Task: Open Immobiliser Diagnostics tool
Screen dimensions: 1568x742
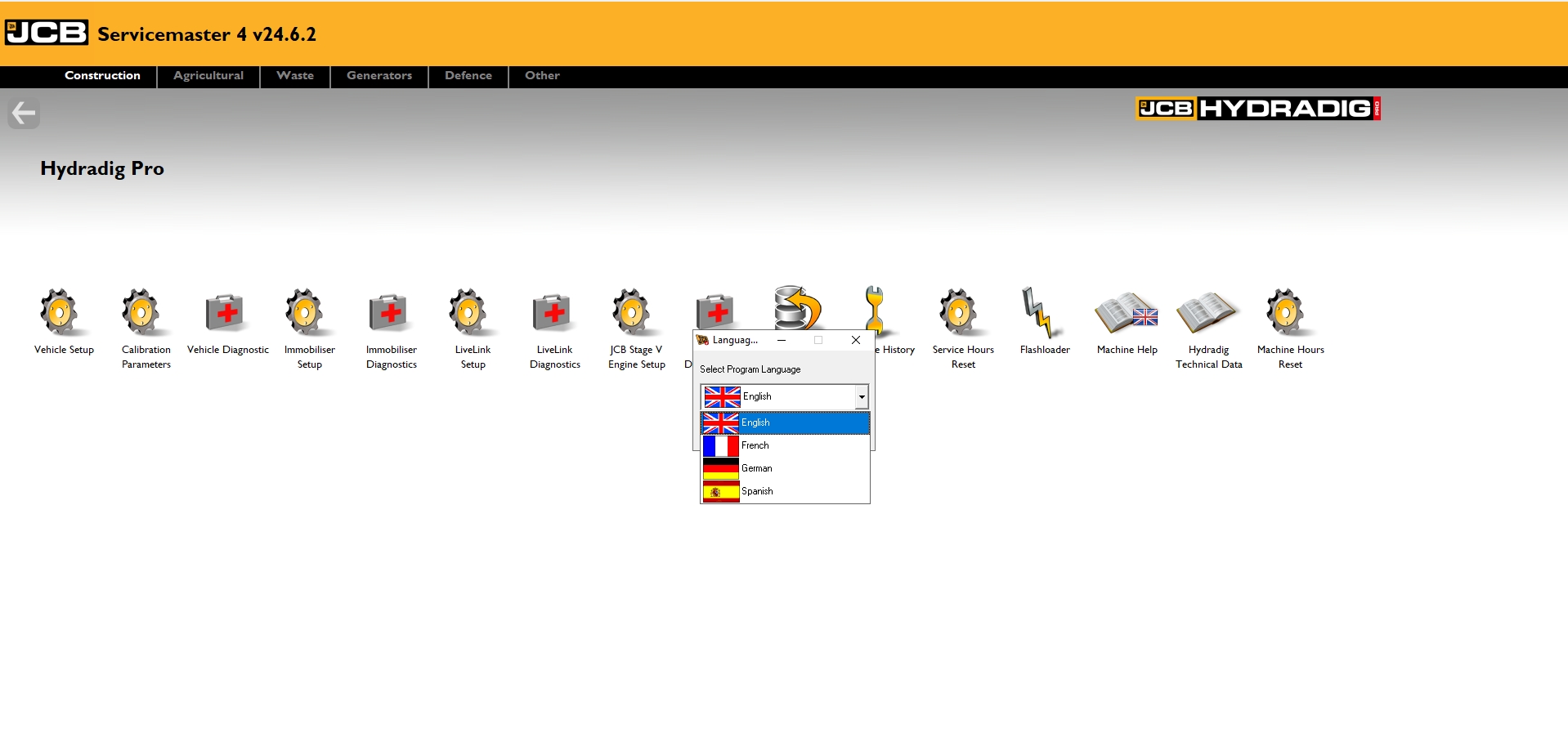Action: point(390,313)
